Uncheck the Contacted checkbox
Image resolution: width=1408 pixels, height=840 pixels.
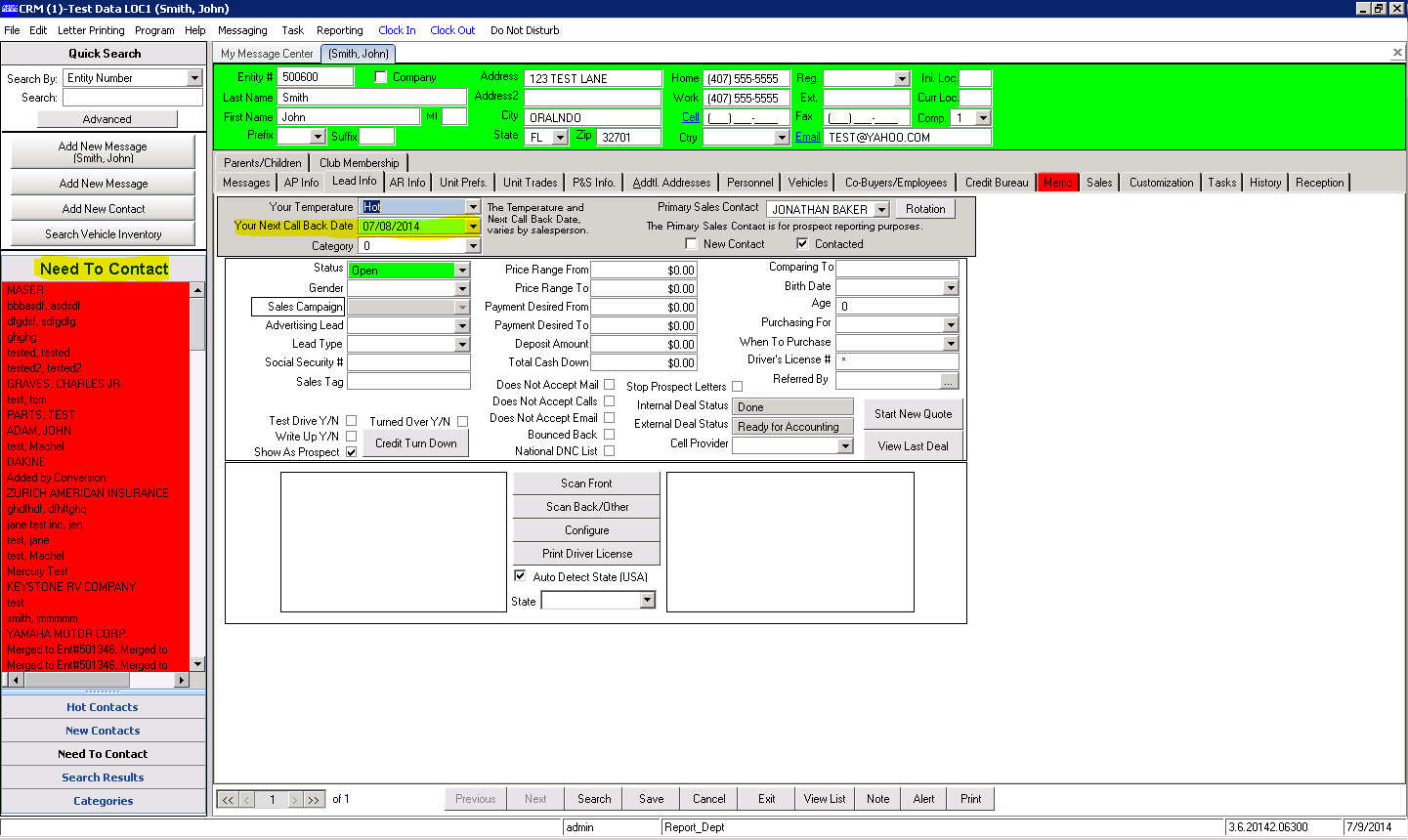pyautogui.click(x=803, y=243)
